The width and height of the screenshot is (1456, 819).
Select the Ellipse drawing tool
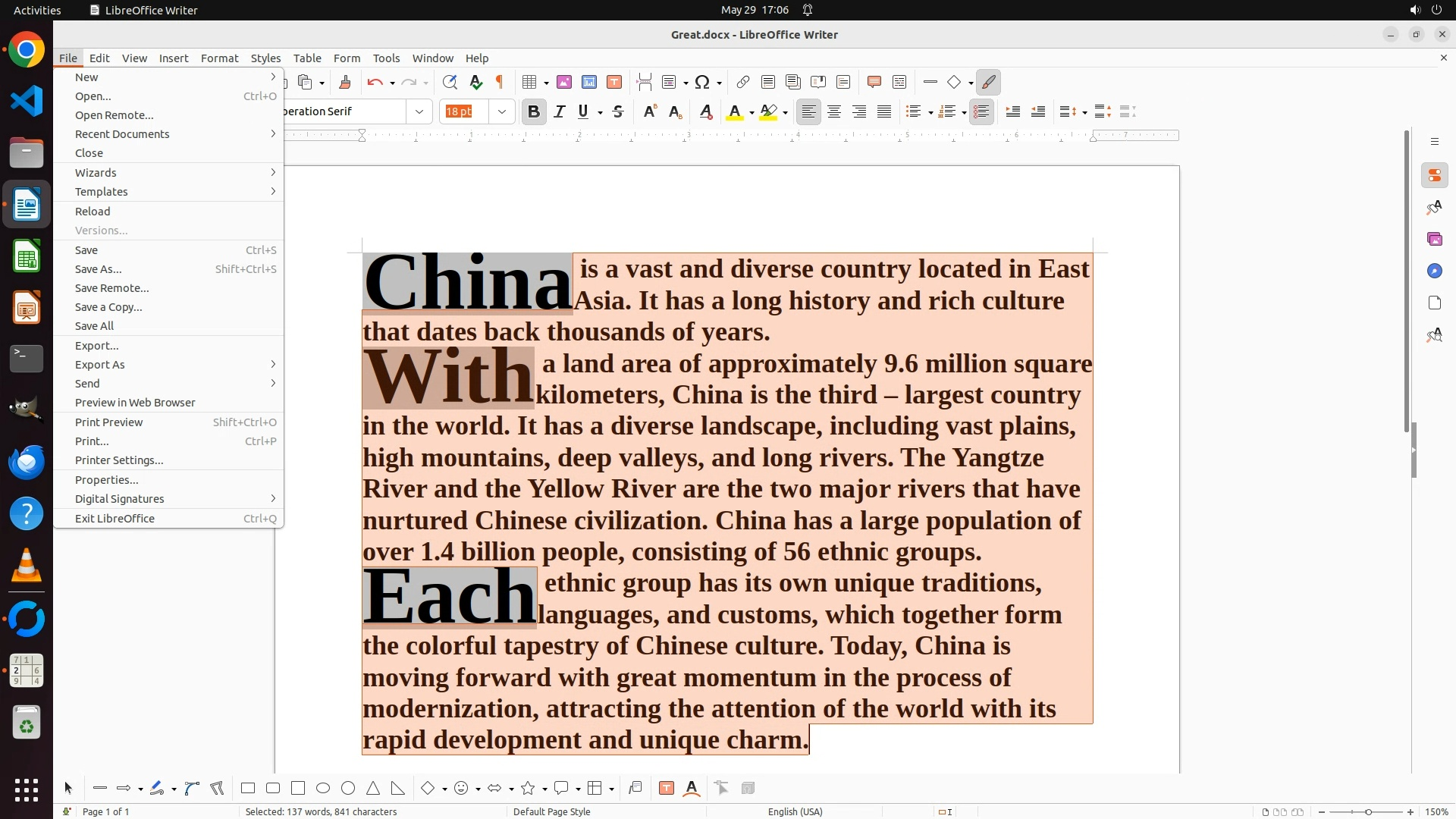[x=323, y=788]
